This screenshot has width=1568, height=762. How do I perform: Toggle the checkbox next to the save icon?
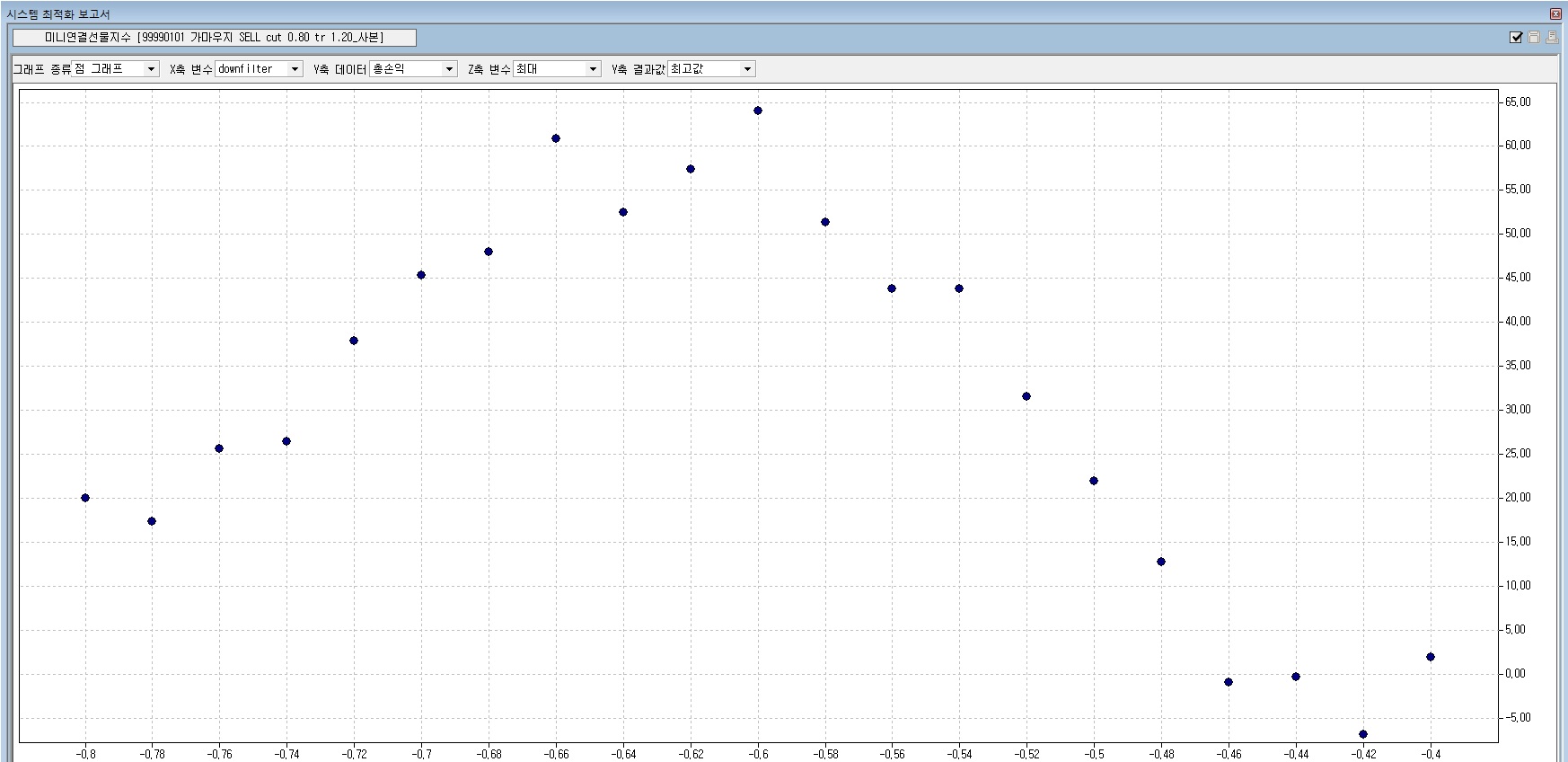point(1517,38)
